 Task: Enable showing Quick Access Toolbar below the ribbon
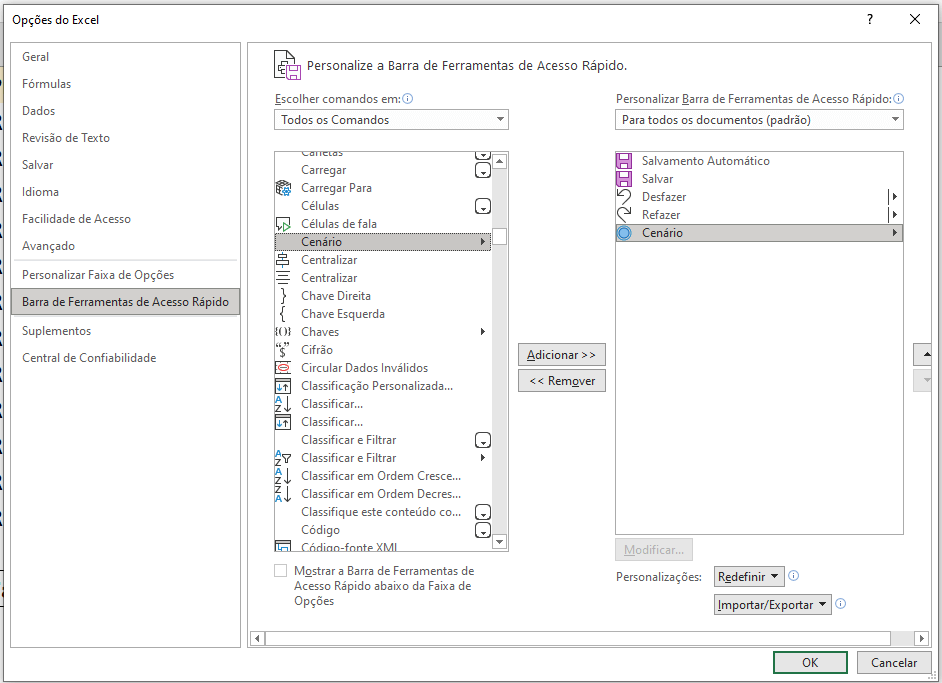[281, 571]
